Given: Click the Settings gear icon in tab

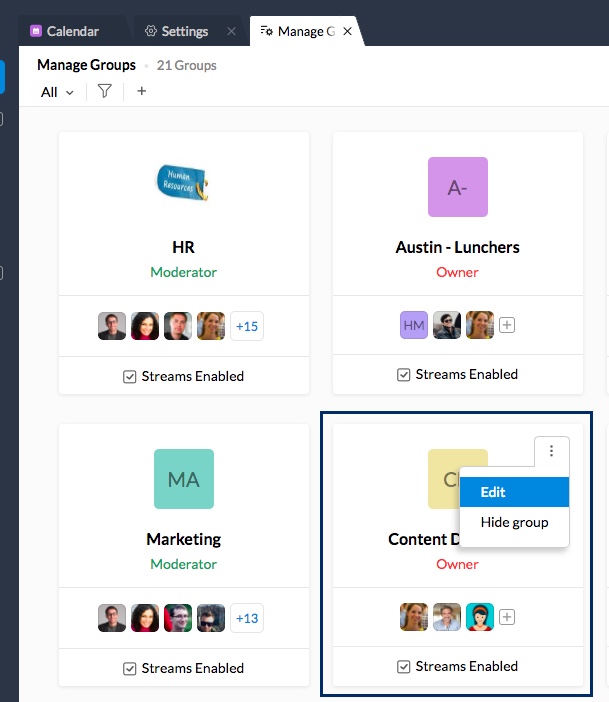Looking at the screenshot, I should 151,31.
